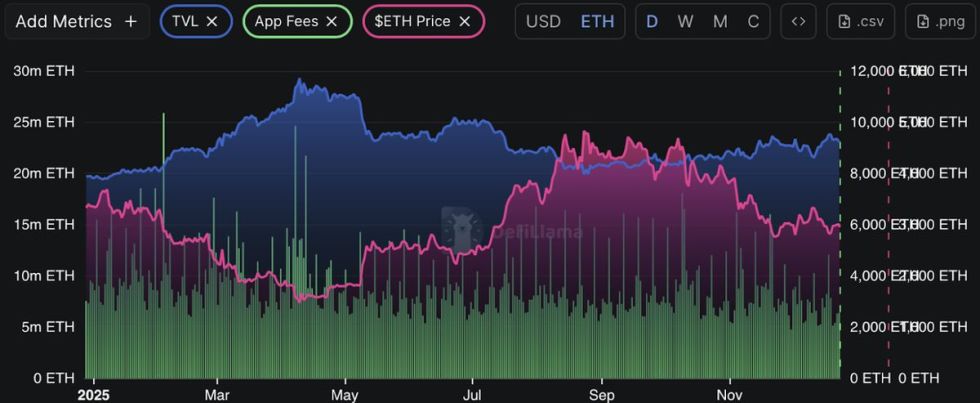This screenshot has width=980, height=403.
Task: Click the plus icon in Add Metrics
Action: pyautogui.click(x=130, y=21)
